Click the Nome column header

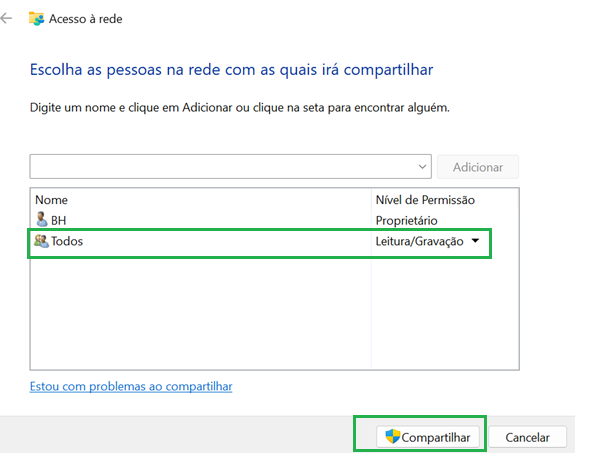[51, 200]
